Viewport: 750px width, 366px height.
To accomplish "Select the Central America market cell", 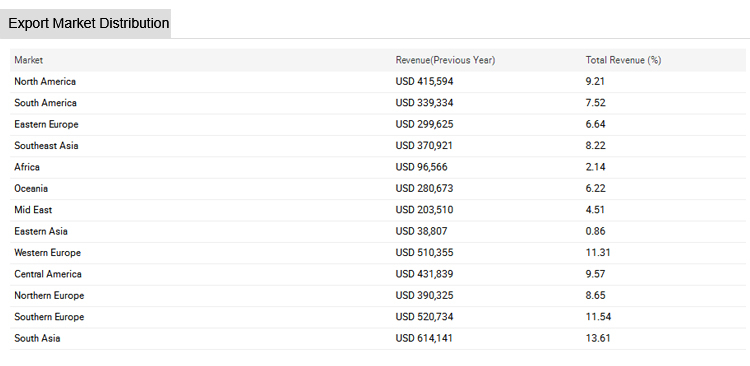I will point(48,274).
